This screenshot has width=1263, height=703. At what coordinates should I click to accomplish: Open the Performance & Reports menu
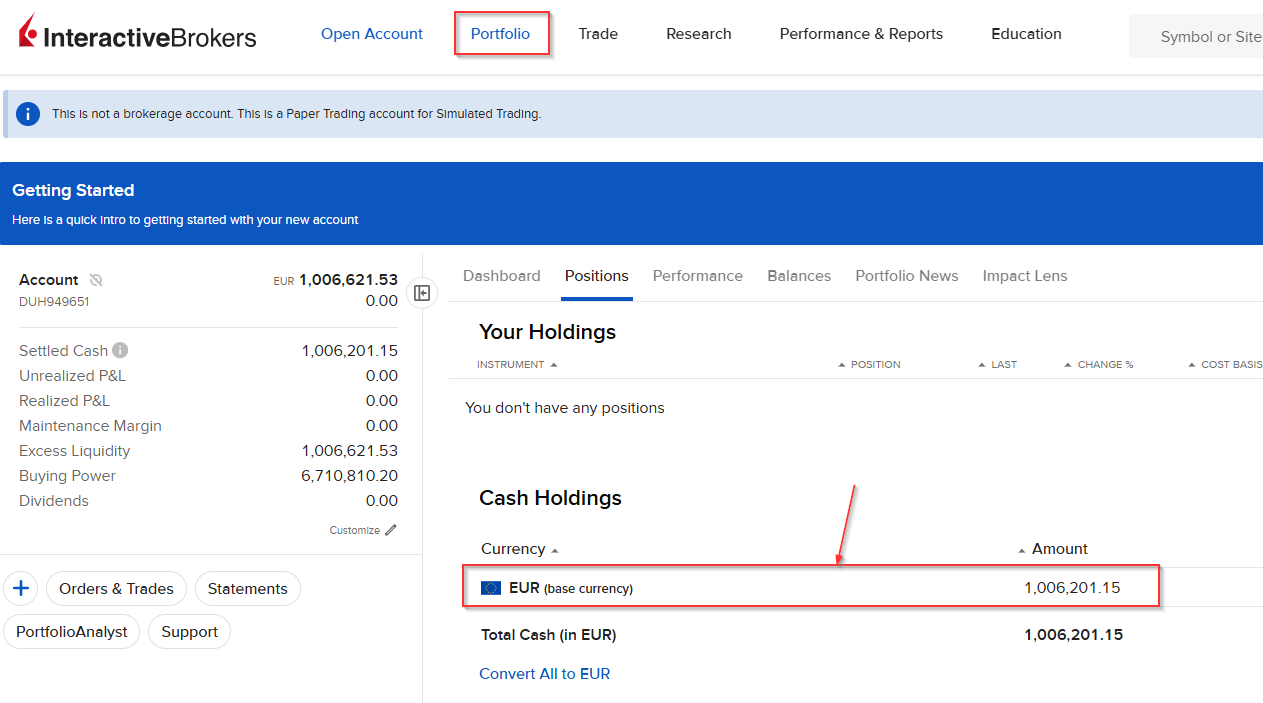click(x=861, y=33)
